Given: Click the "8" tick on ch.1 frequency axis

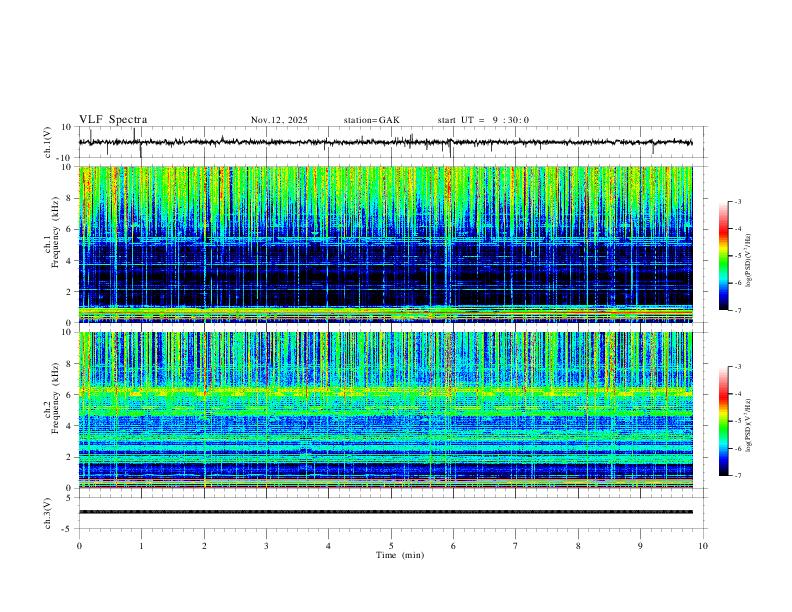Looking at the screenshot, I should coord(70,198).
